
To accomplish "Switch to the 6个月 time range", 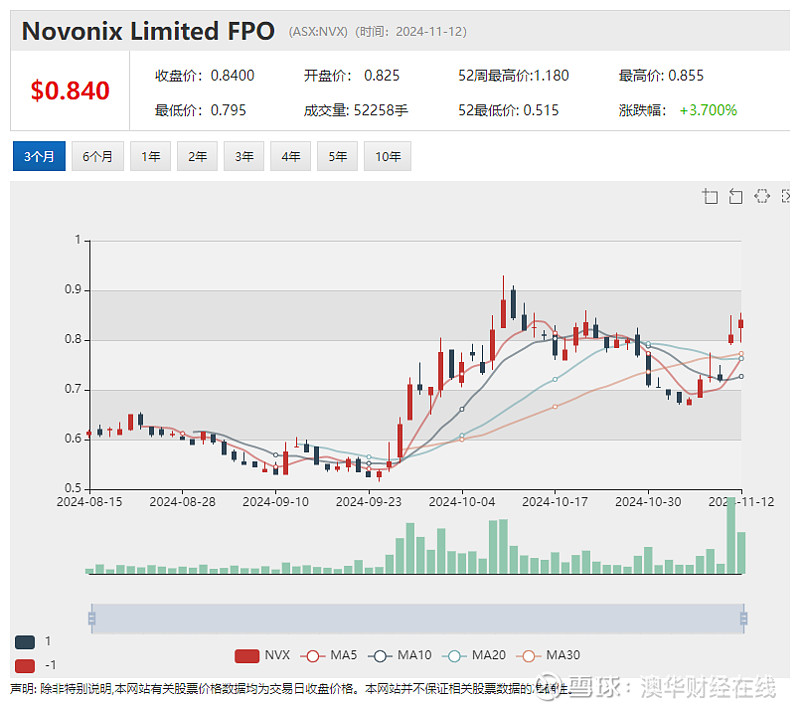I will point(97,156).
